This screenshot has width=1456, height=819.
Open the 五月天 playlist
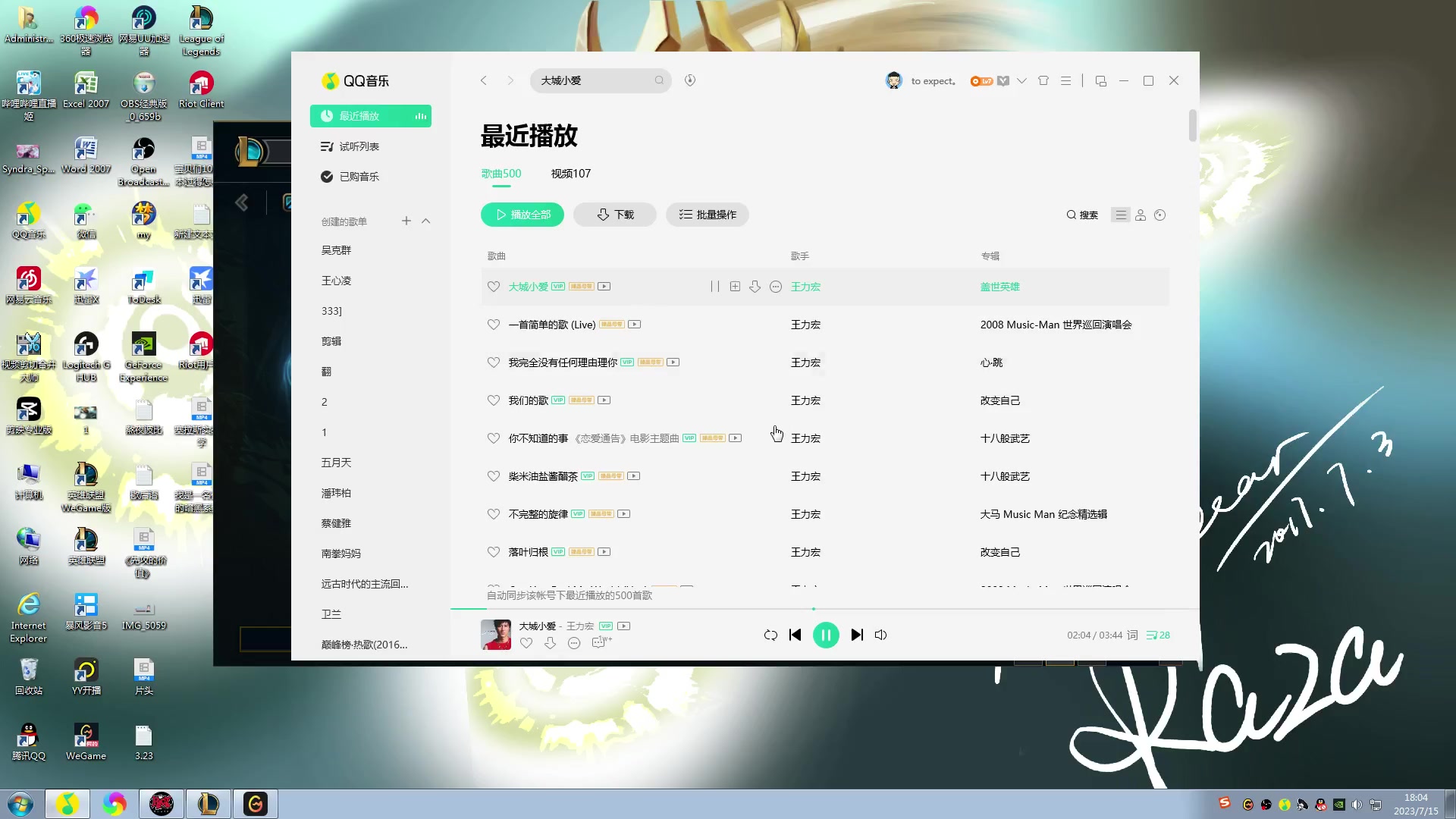point(337,463)
